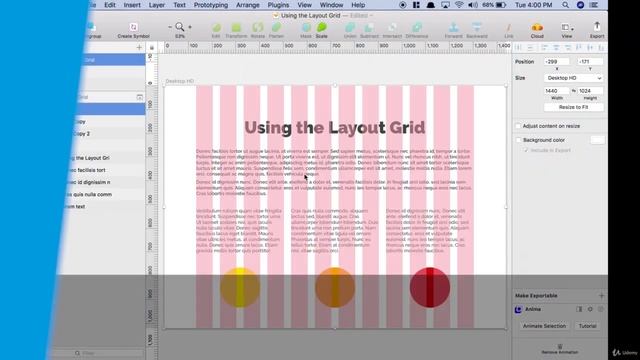Screen dimensions: 640x360
Task: Add export with Make Exportable plus
Action: point(601,296)
